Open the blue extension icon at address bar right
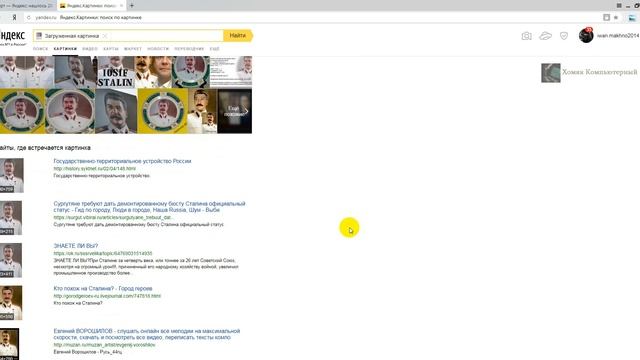The height and width of the screenshot is (360, 640). pyautogui.click(x=632, y=18)
